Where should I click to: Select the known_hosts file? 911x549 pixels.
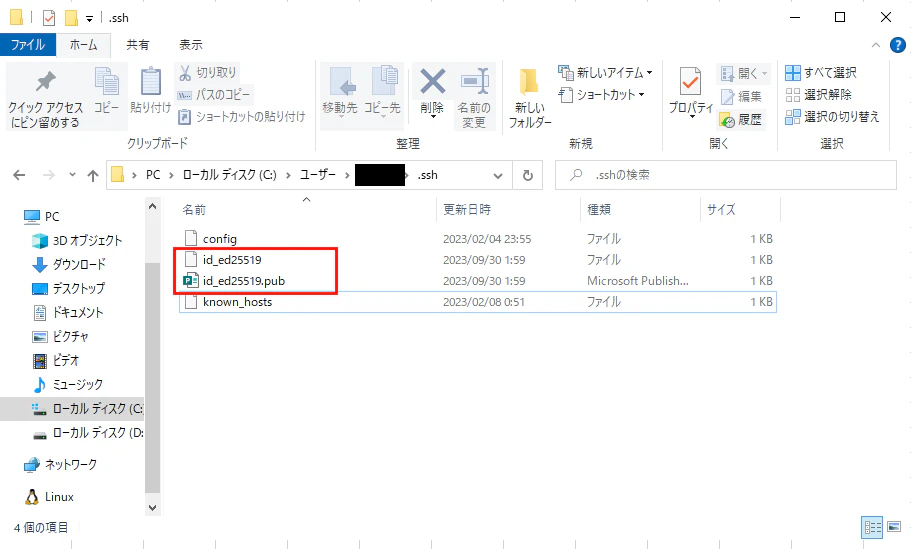click(x=478, y=302)
